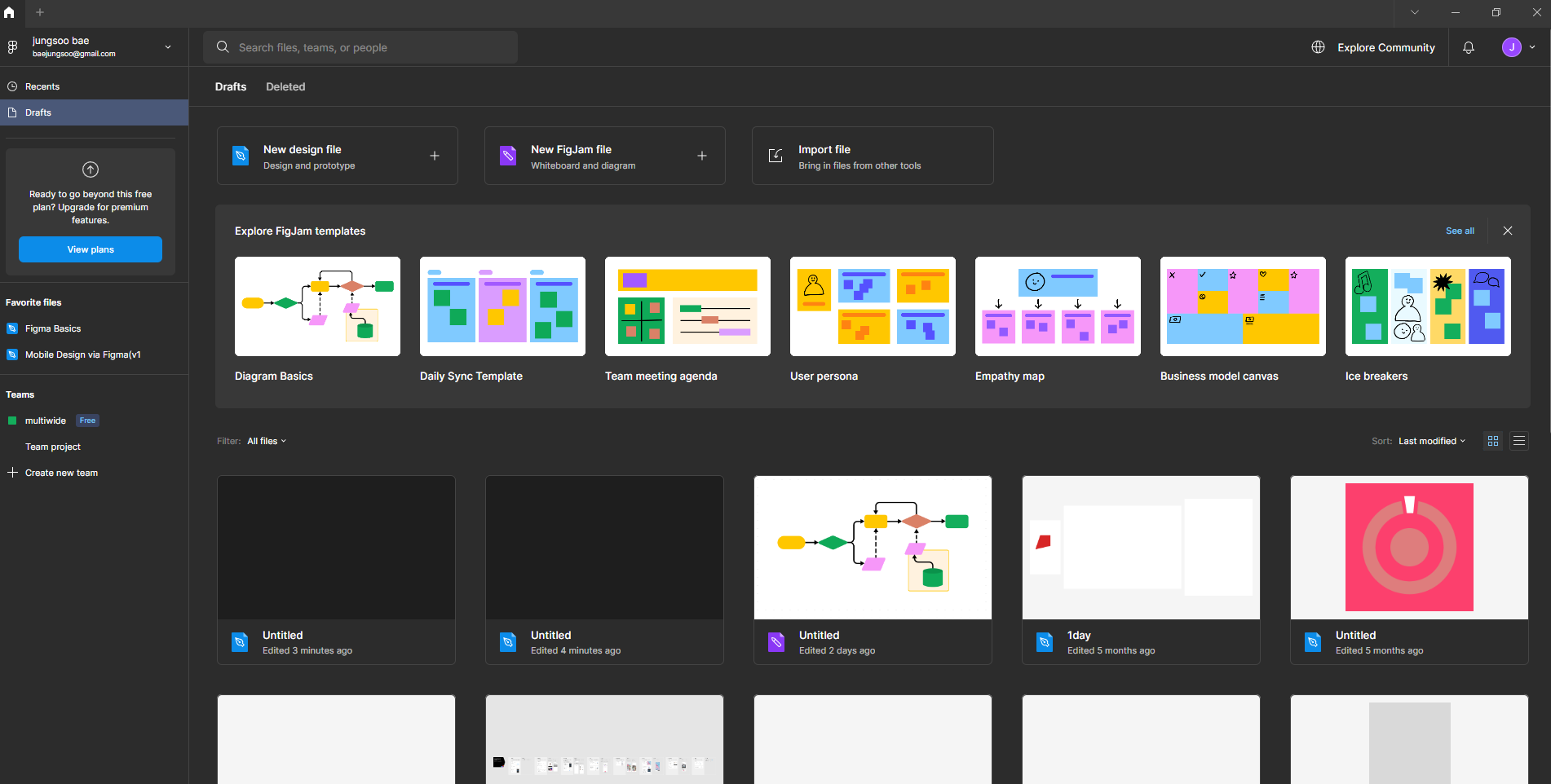
Task: Click the 'Edited 5 months ago' text under 1day
Action: pos(1111,650)
